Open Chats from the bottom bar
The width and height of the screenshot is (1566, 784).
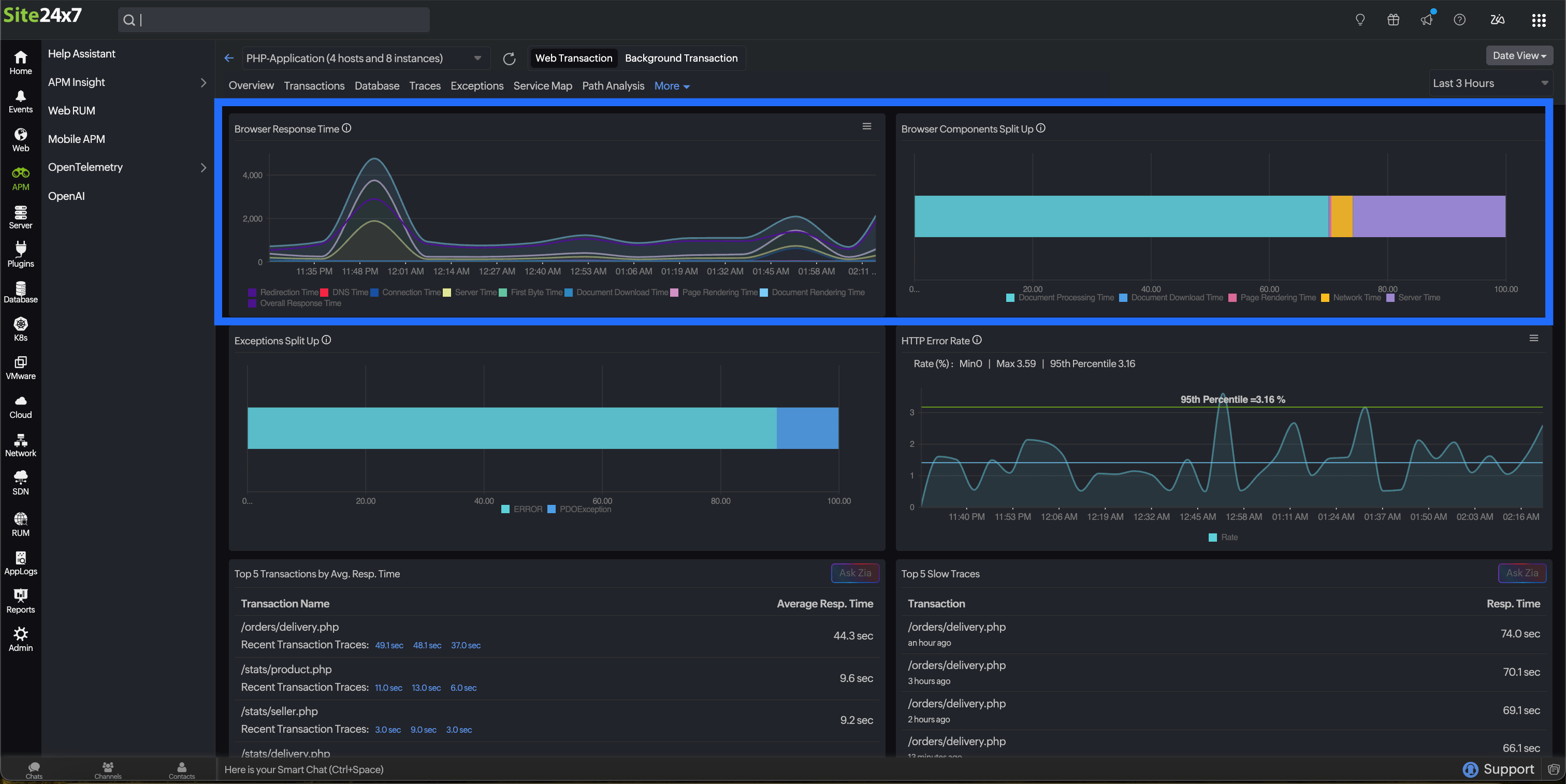point(34,770)
